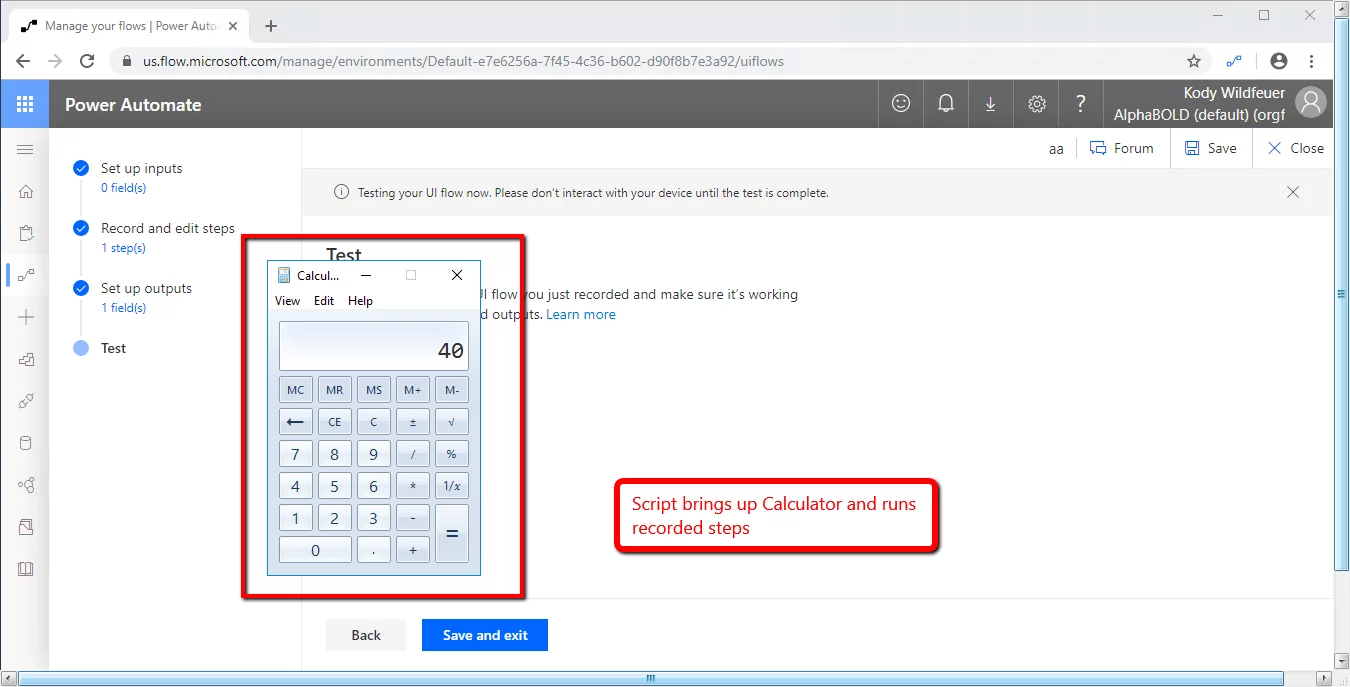Click the Power Automate browser extension icon
This screenshot has width=1350, height=687.
[1235, 61]
